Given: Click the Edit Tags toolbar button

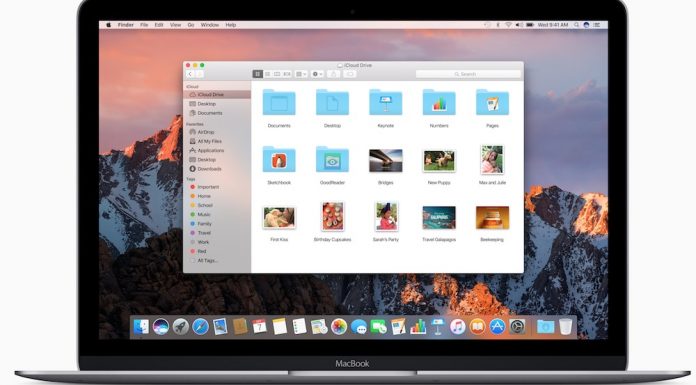Looking at the screenshot, I should (350, 74).
